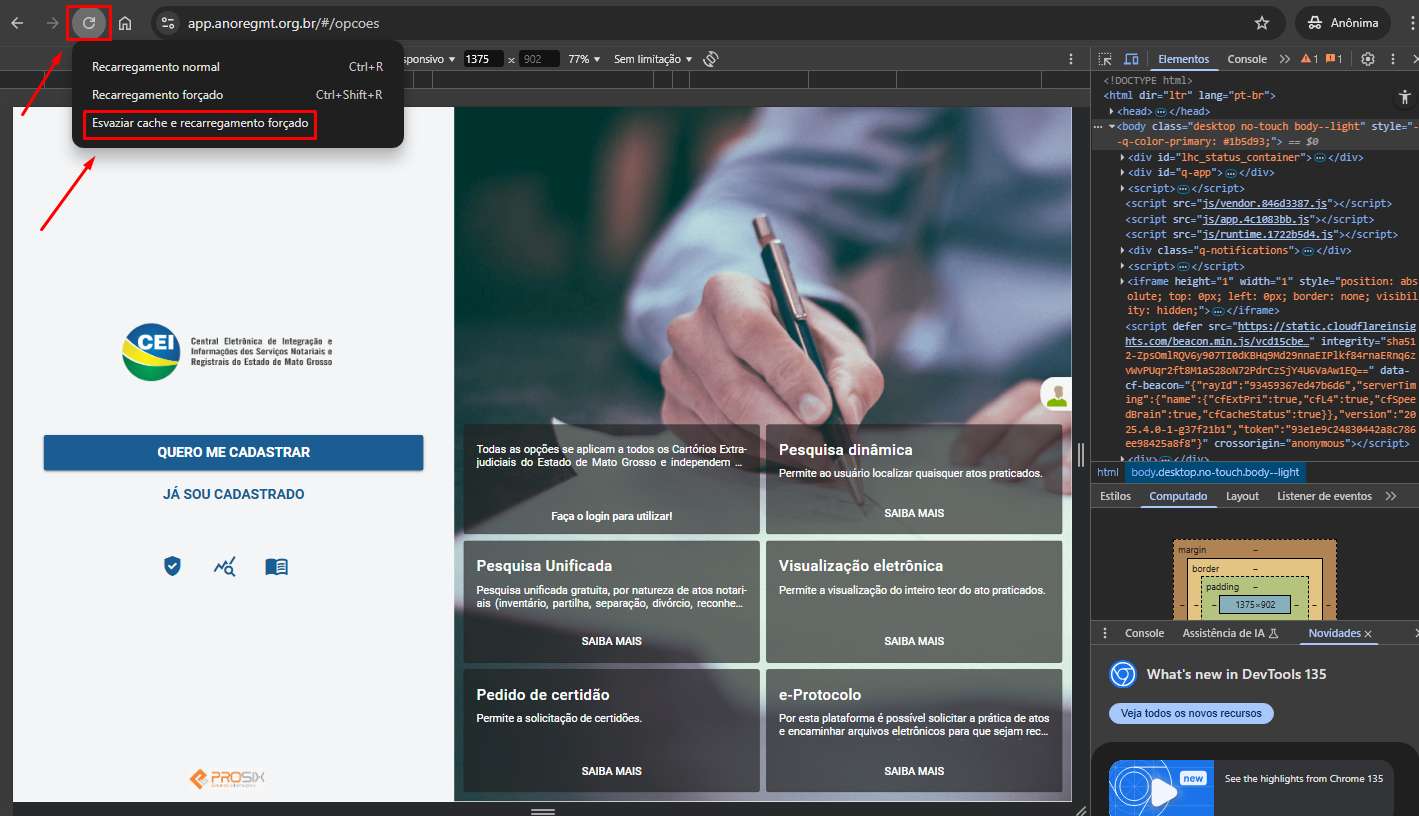The width and height of the screenshot is (1419, 816).
Task: Switch to the Estilos tab
Action: (1115, 496)
